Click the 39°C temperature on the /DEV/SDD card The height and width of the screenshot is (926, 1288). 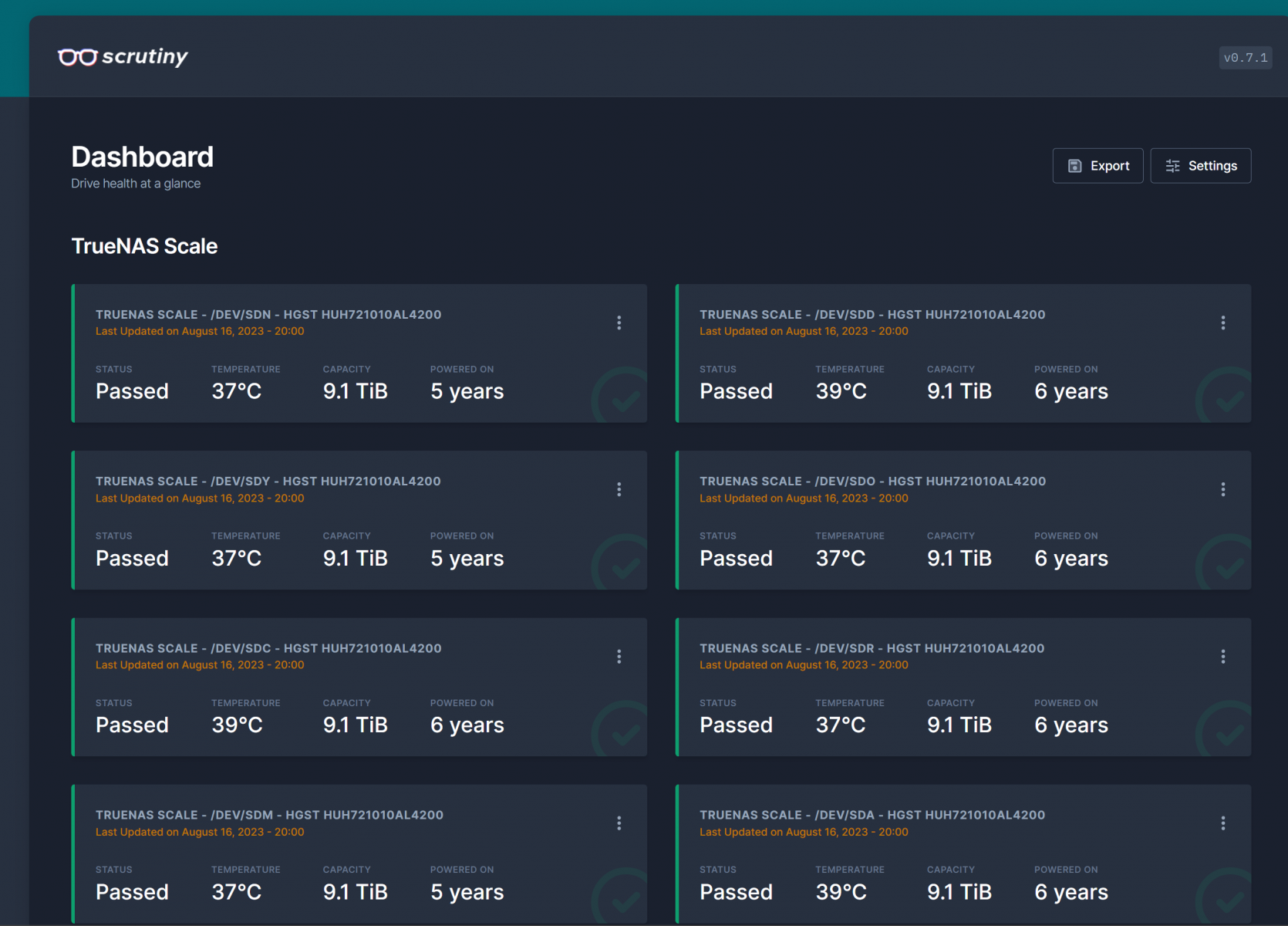click(841, 391)
